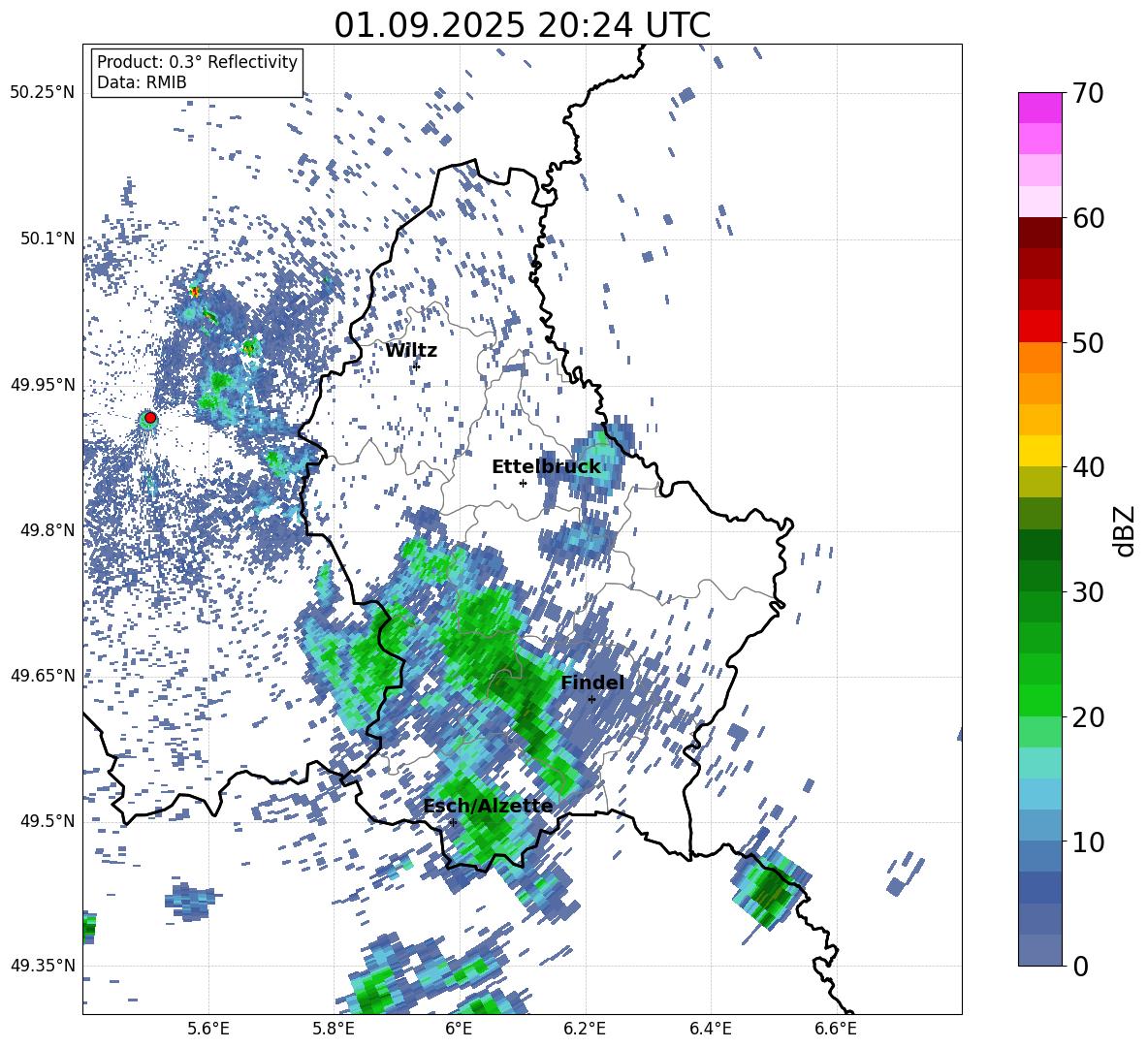Click the 10 dBZ colorbar tick label

tap(1087, 842)
